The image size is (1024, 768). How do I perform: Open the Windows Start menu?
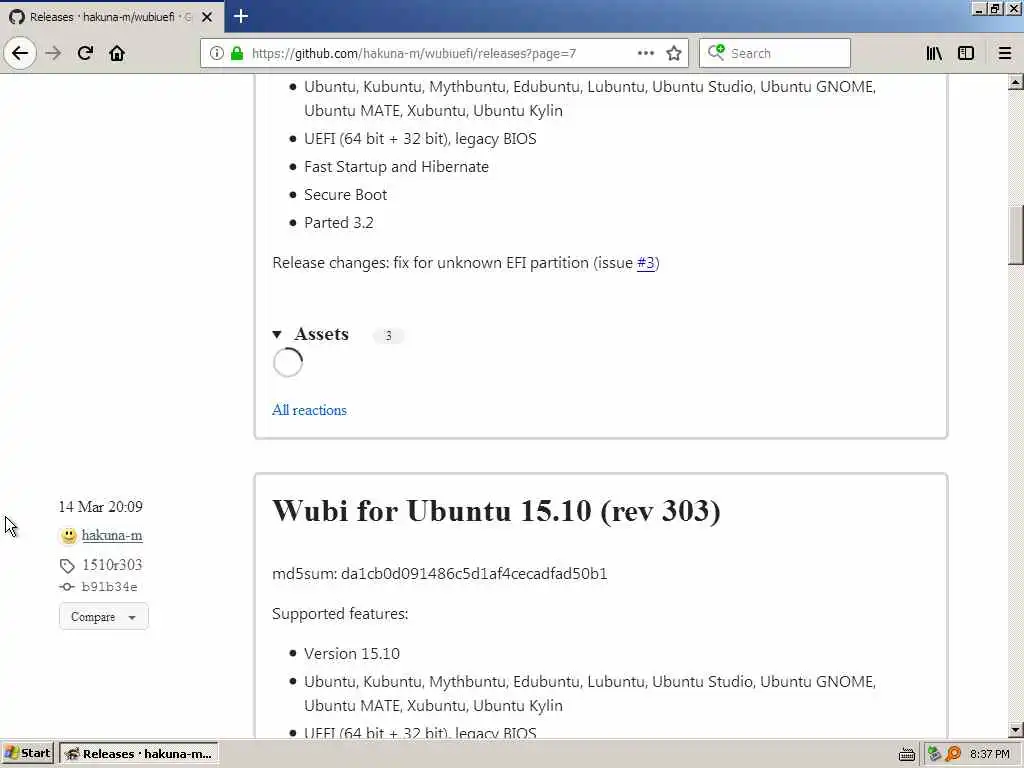[x=27, y=754]
